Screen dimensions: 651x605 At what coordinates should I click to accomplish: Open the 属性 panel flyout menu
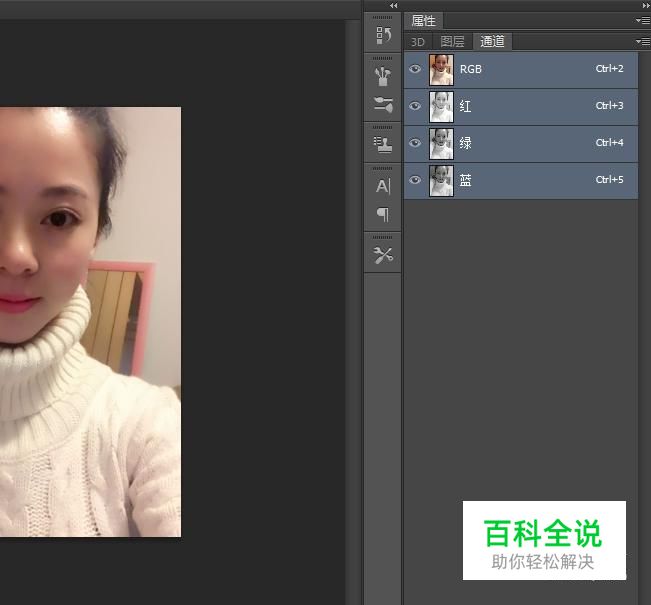click(x=643, y=20)
